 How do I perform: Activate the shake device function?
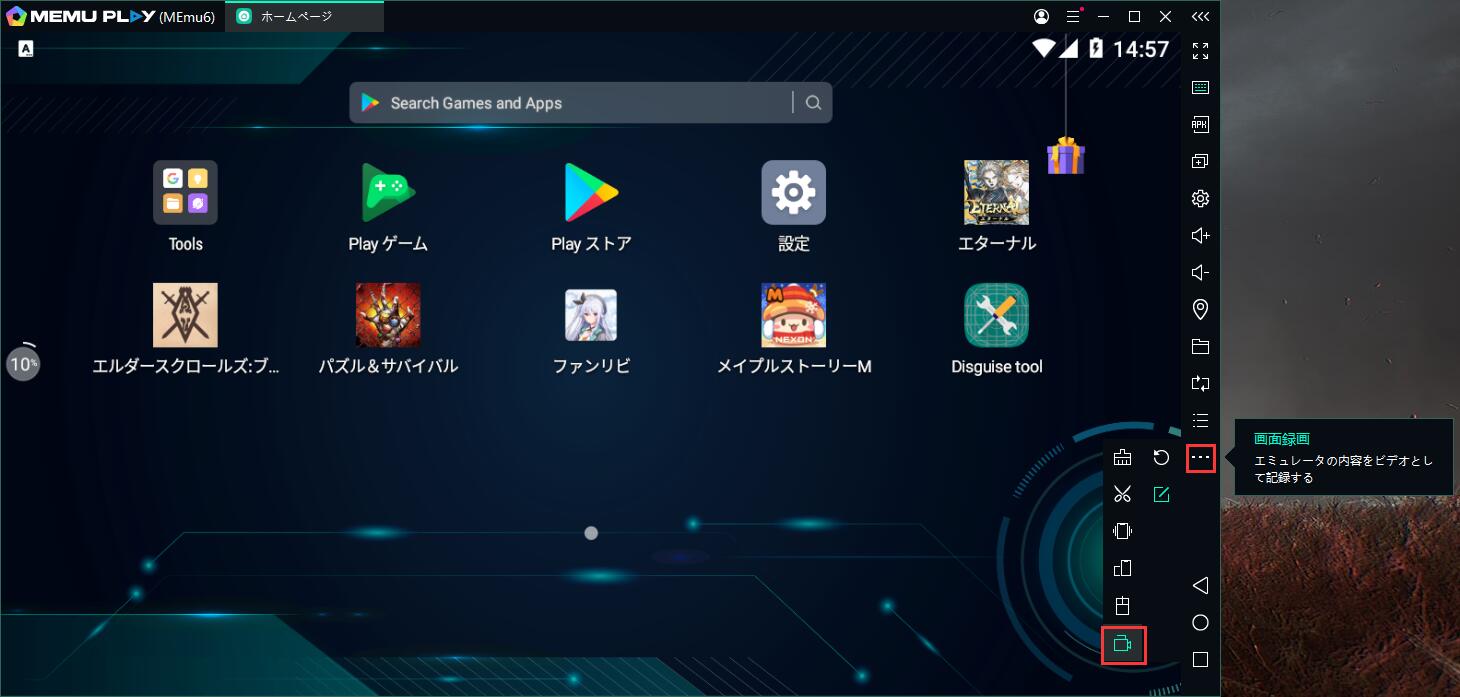(x=1122, y=531)
